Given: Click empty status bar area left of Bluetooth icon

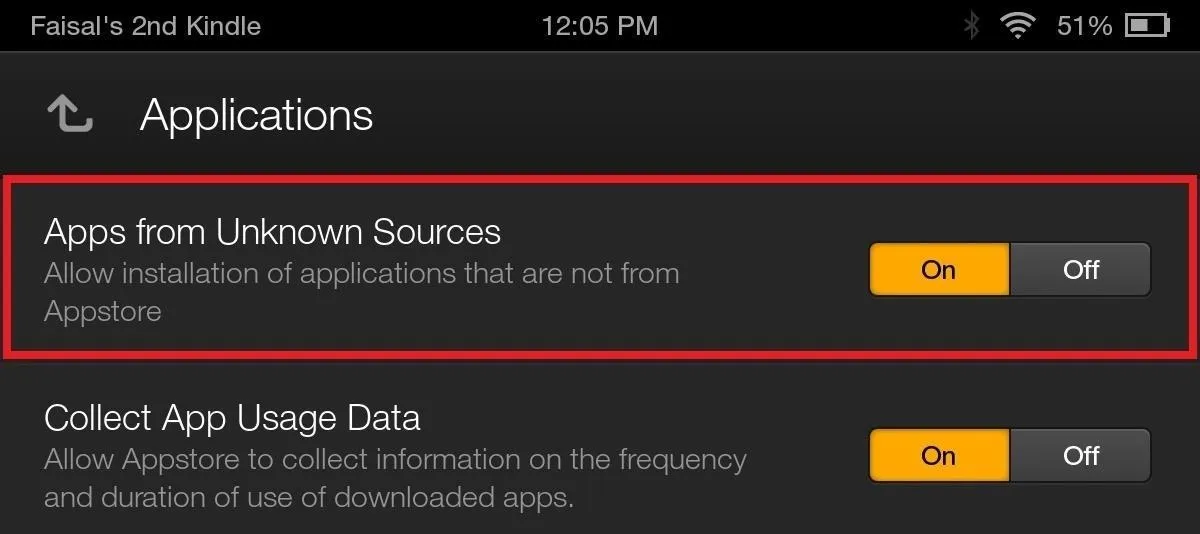Looking at the screenshot, I should [x=810, y=26].
